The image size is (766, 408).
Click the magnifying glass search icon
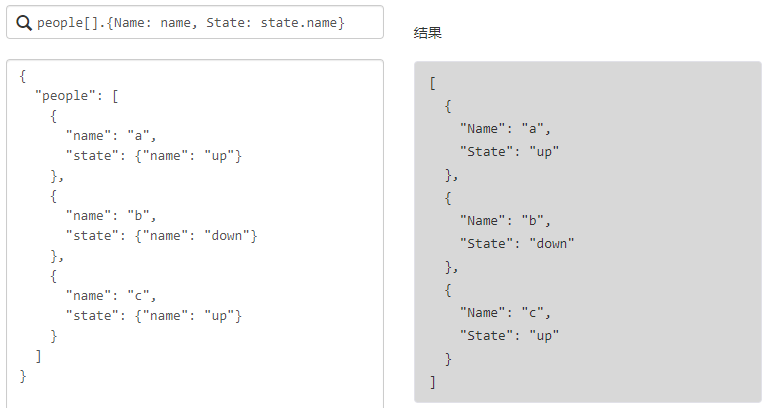coord(24,22)
